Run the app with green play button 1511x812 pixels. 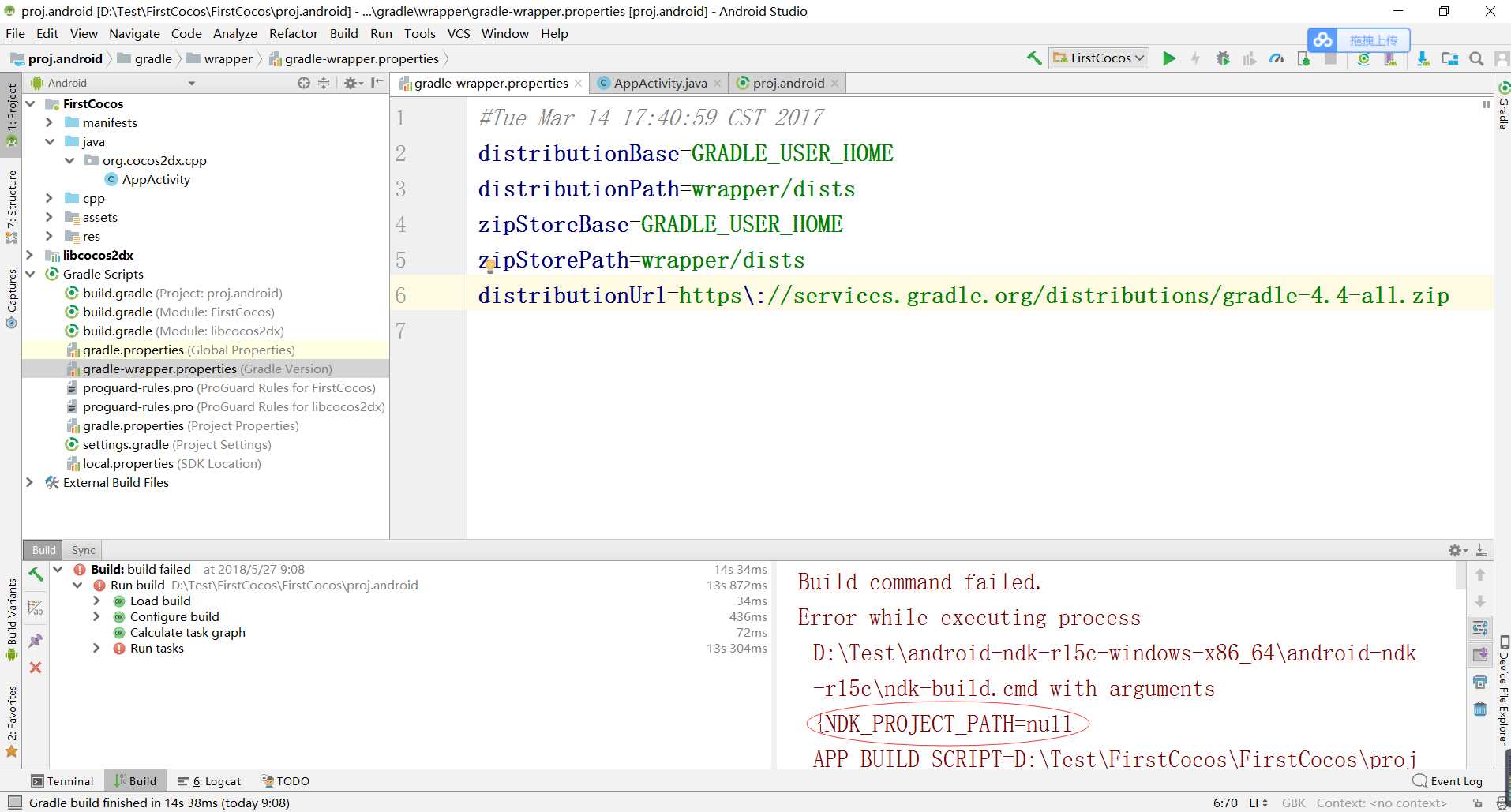pyautogui.click(x=1169, y=58)
